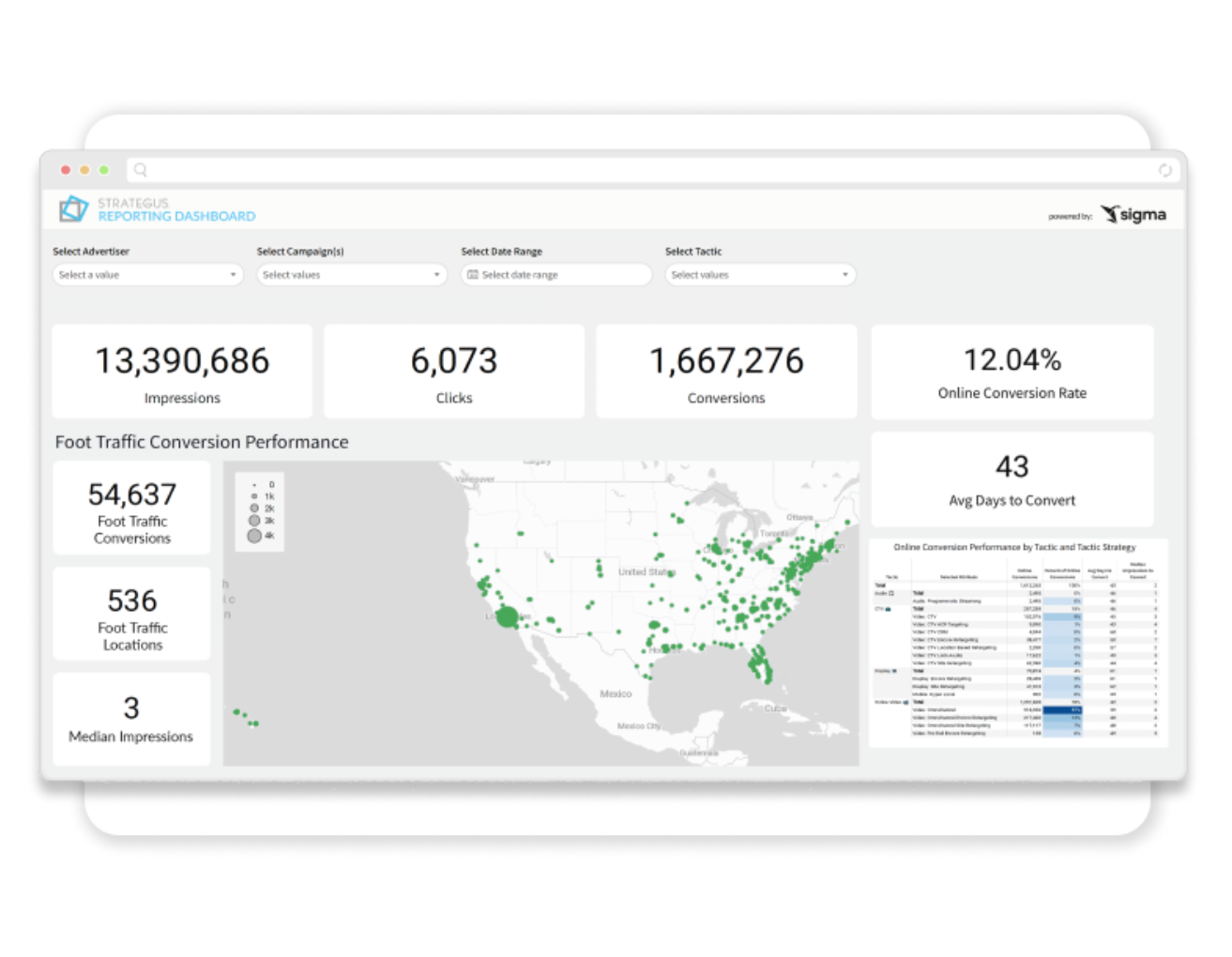
Task: Select the 13,390,686 Impressions card
Action: click(182, 372)
